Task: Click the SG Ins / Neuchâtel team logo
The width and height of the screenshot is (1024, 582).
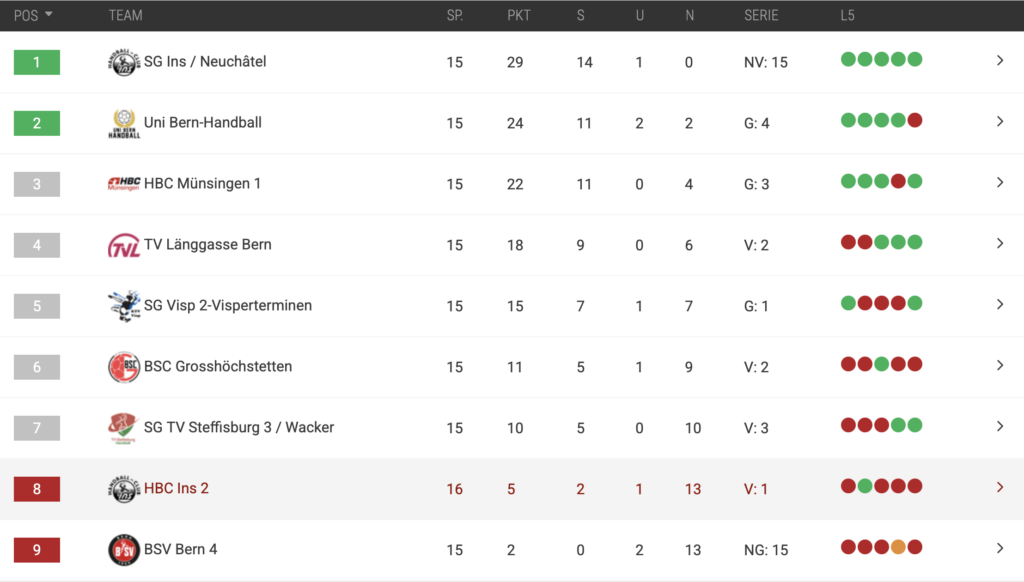Action: [x=124, y=62]
